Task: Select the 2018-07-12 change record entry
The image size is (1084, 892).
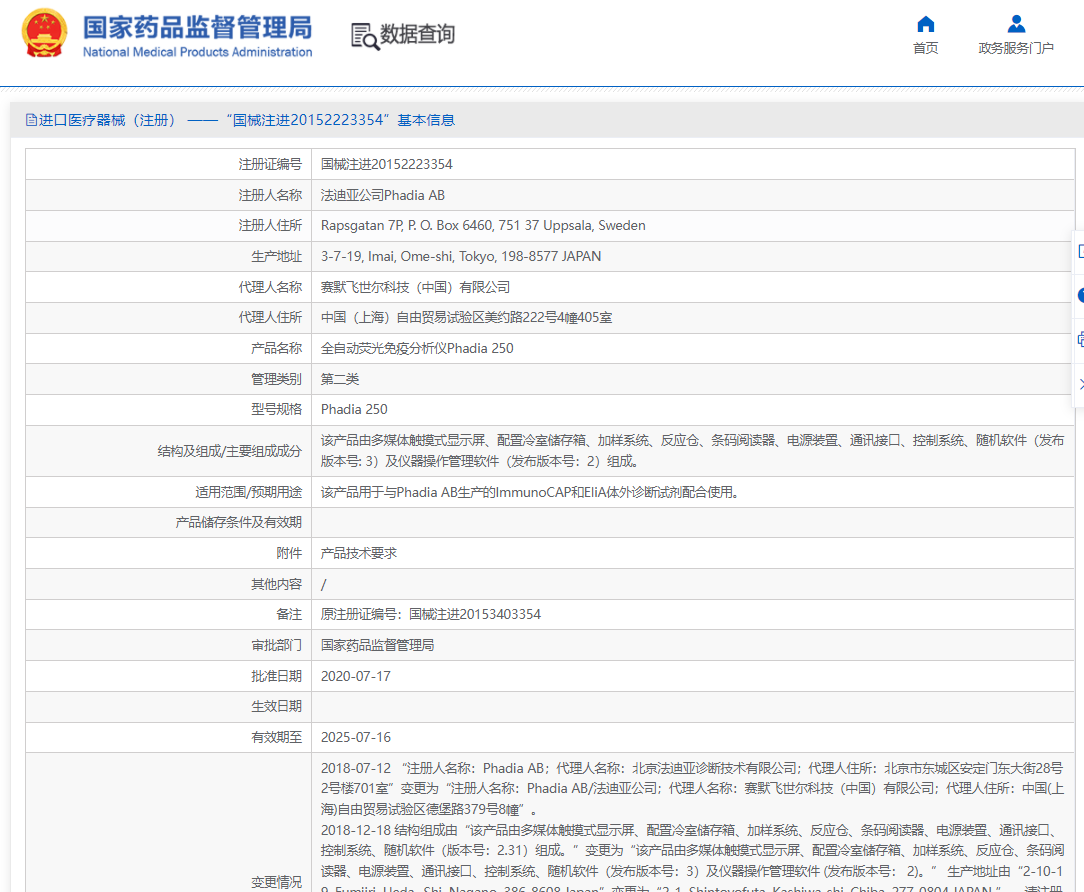Action: click(x=692, y=789)
